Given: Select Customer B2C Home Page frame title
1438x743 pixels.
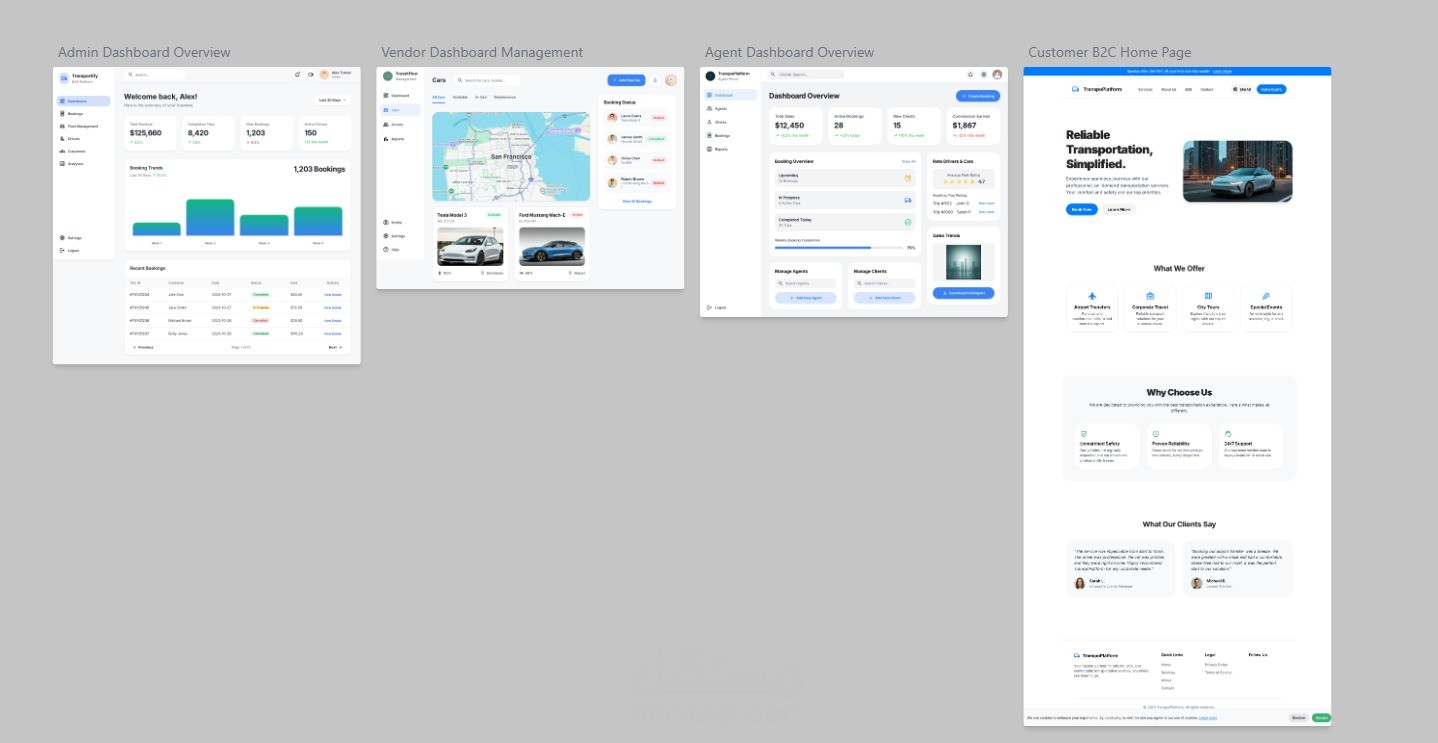Looking at the screenshot, I should click(1110, 53).
